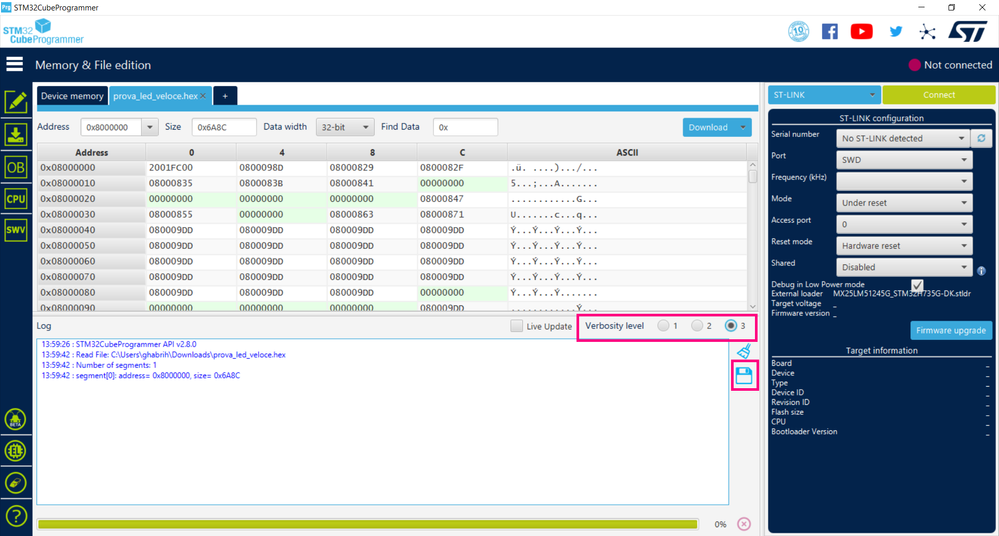Screen dimensions: 999x536
Task: Click the log line Number of segments: 1
Action: click(x=99, y=365)
